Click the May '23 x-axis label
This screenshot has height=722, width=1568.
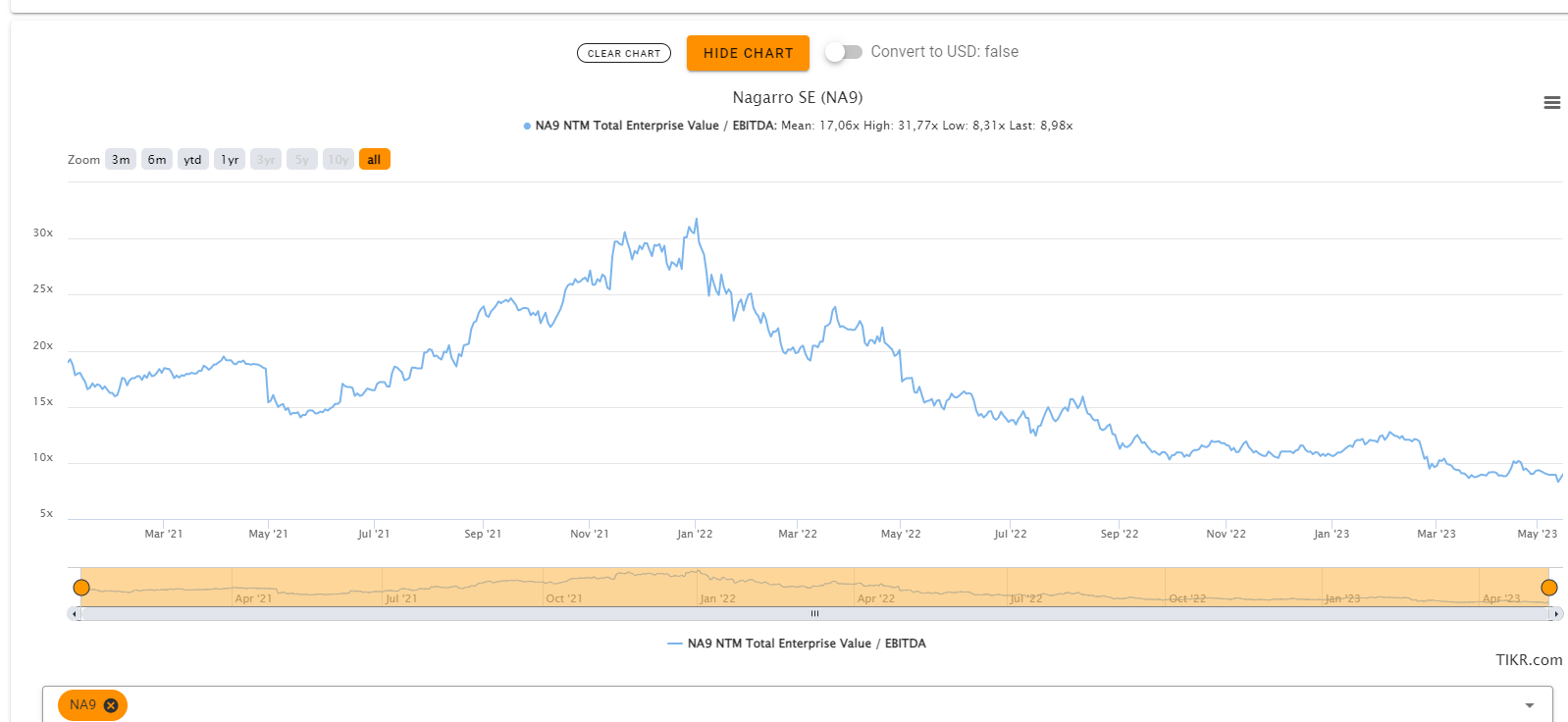(1538, 534)
